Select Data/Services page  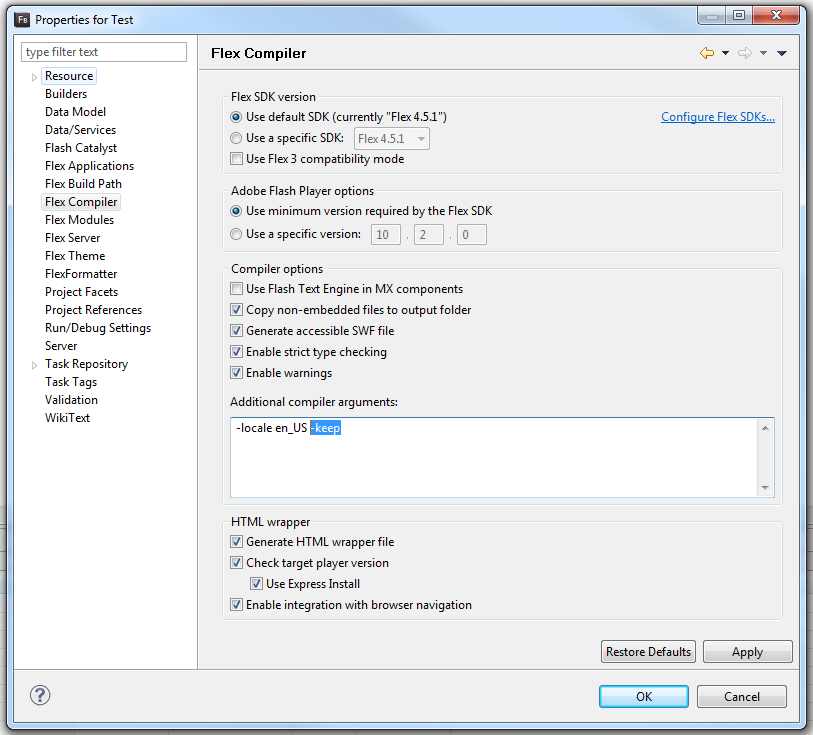tap(80, 130)
